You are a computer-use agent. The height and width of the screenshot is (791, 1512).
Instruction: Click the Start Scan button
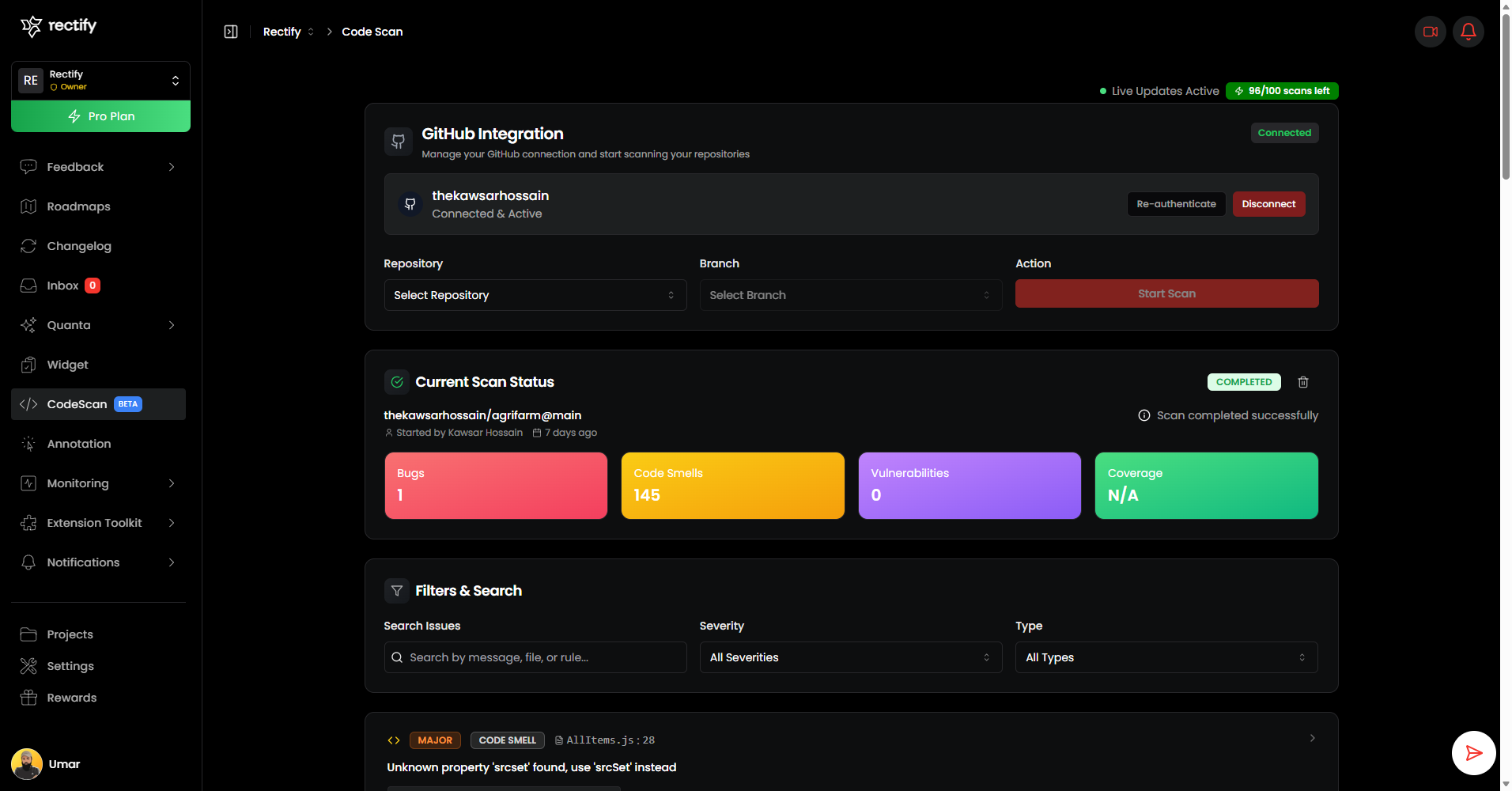tap(1166, 293)
